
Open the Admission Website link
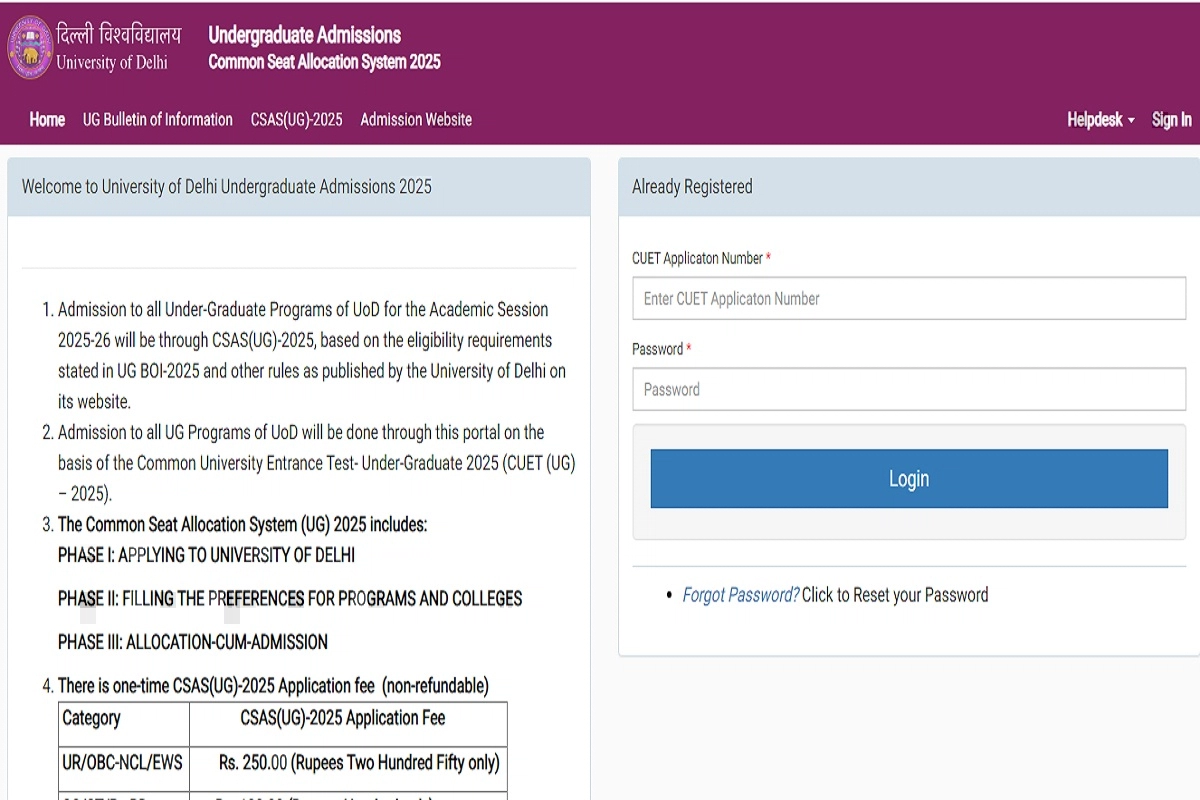point(416,120)
